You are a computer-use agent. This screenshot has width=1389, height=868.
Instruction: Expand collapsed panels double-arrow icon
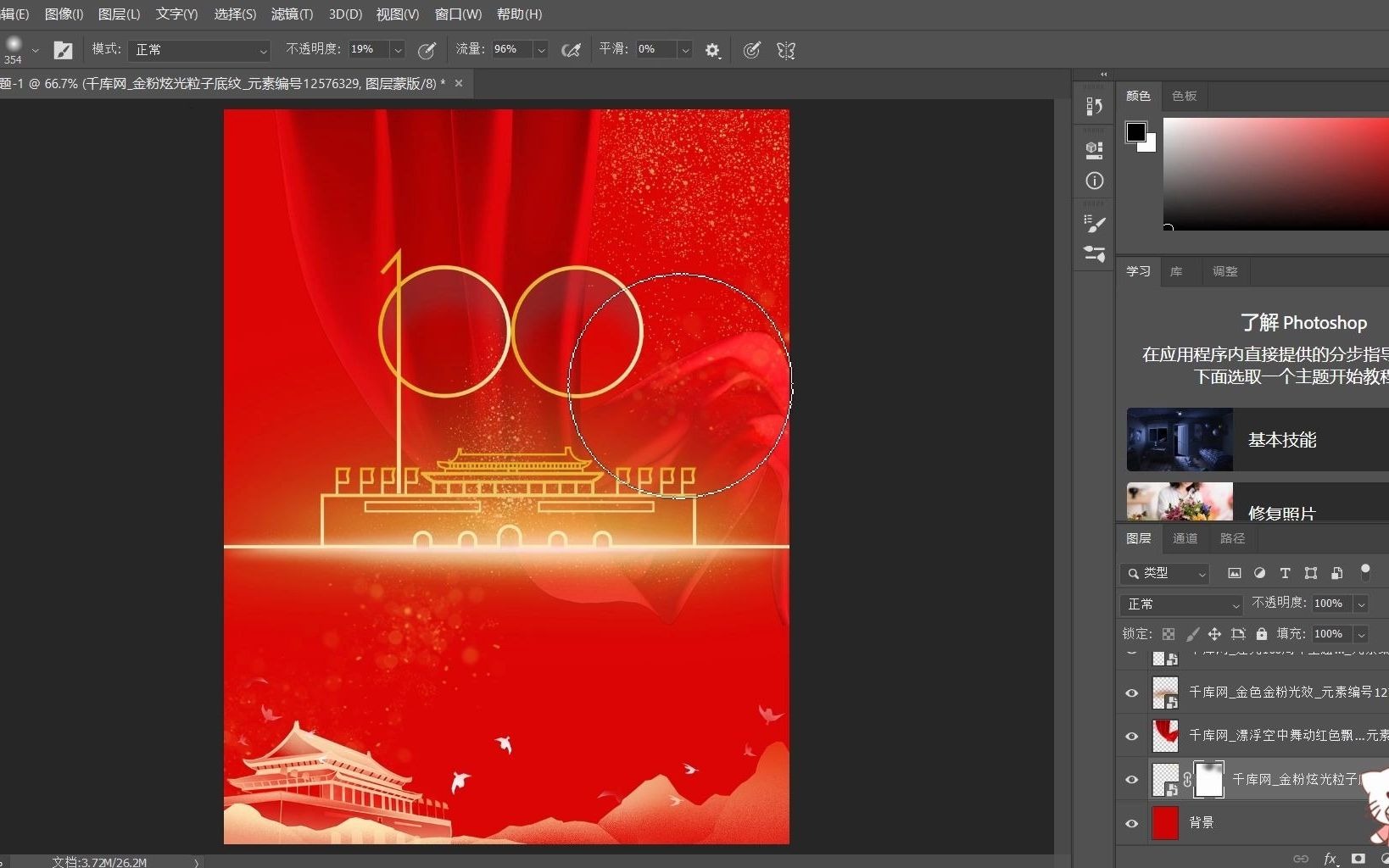(x=1103, y=75)
